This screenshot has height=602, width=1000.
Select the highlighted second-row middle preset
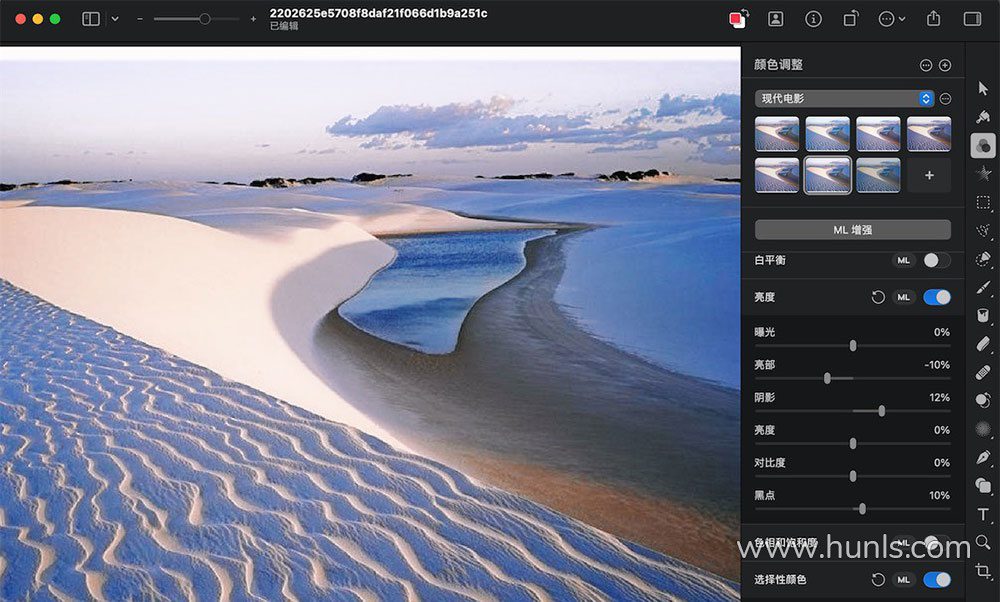pos(827,175)
